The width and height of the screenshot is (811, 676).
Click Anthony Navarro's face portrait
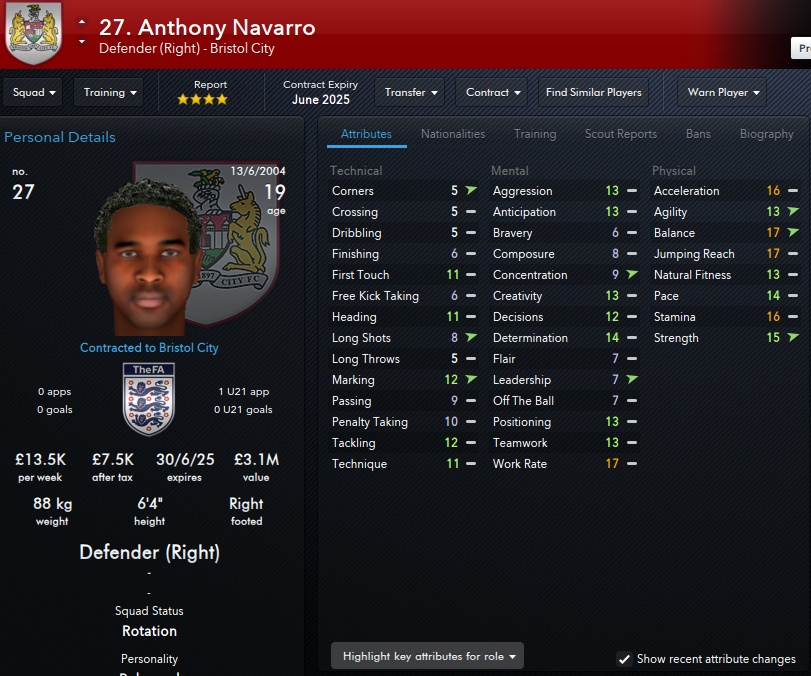click(149, 258)
